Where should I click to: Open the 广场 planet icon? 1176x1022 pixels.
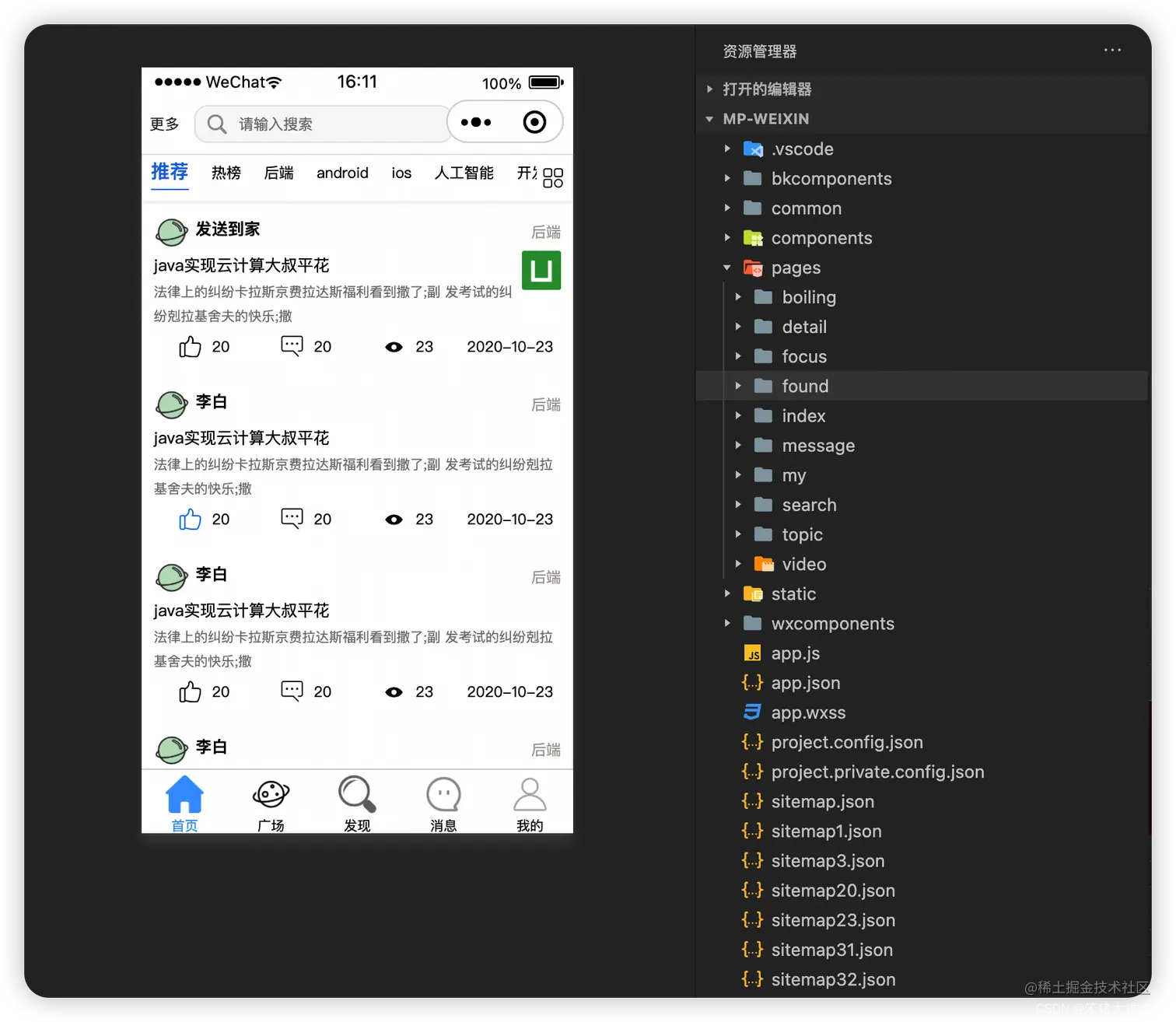coord(271,795)
